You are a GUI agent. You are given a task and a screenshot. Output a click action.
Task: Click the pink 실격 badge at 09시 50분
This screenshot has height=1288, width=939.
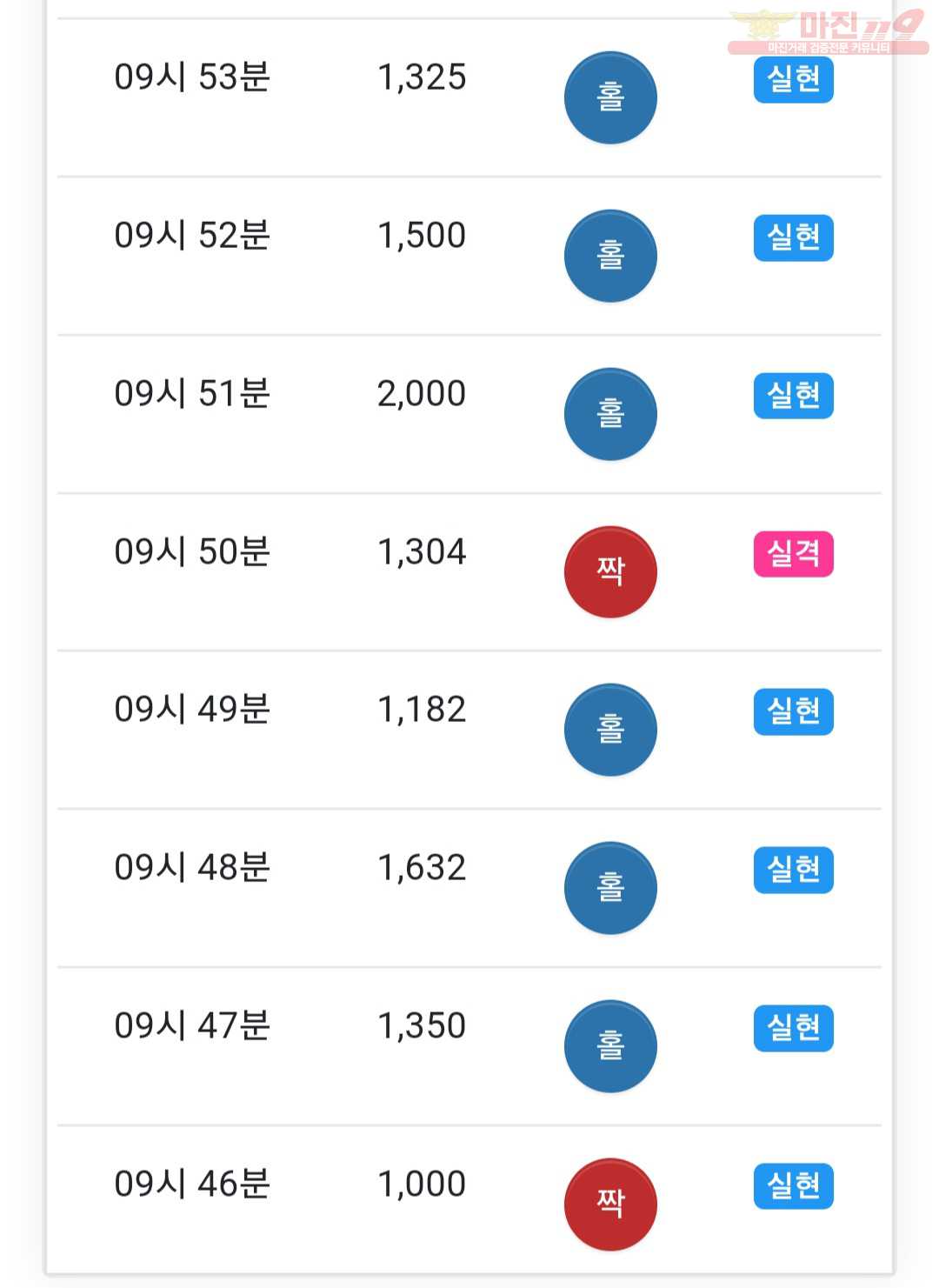coord(794,554)
